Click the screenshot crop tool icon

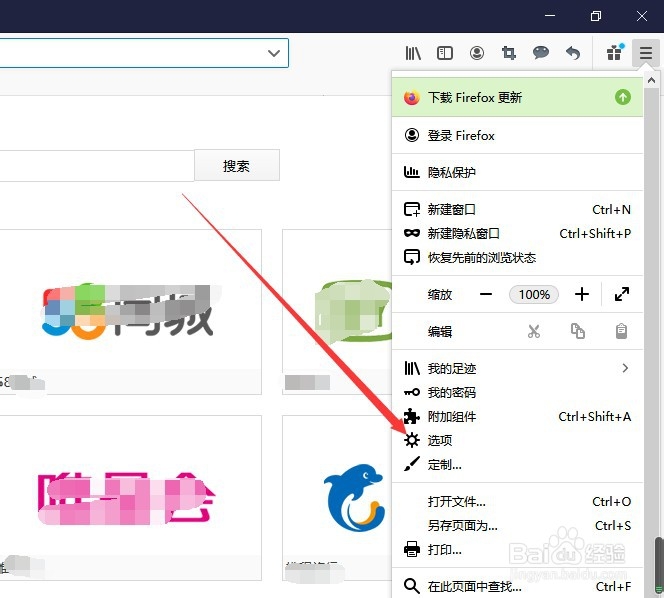[509, 53]
